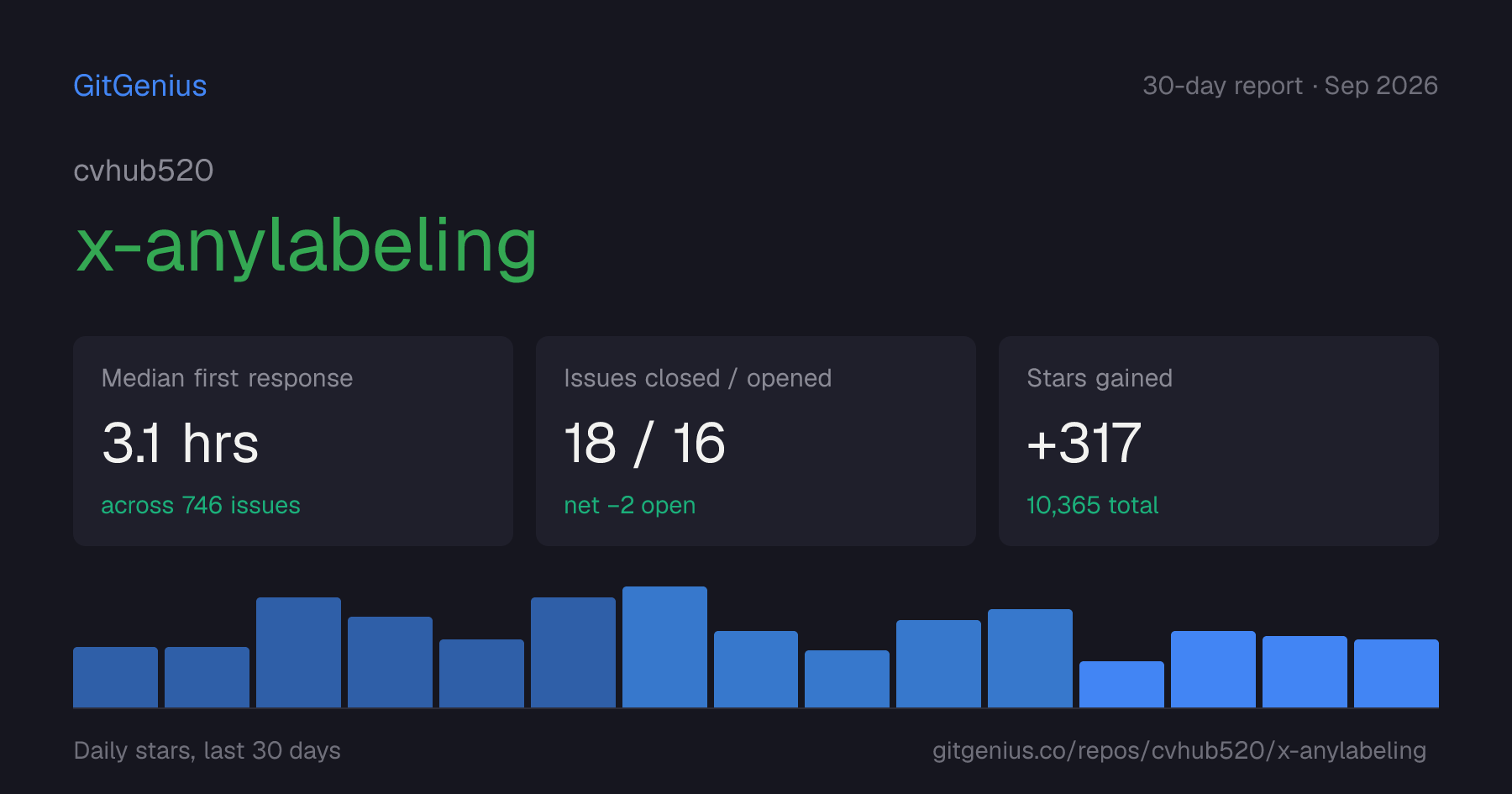
Task: Click the 3.1 hrs value
Action: pyautogui.click(x=180, y=443)
